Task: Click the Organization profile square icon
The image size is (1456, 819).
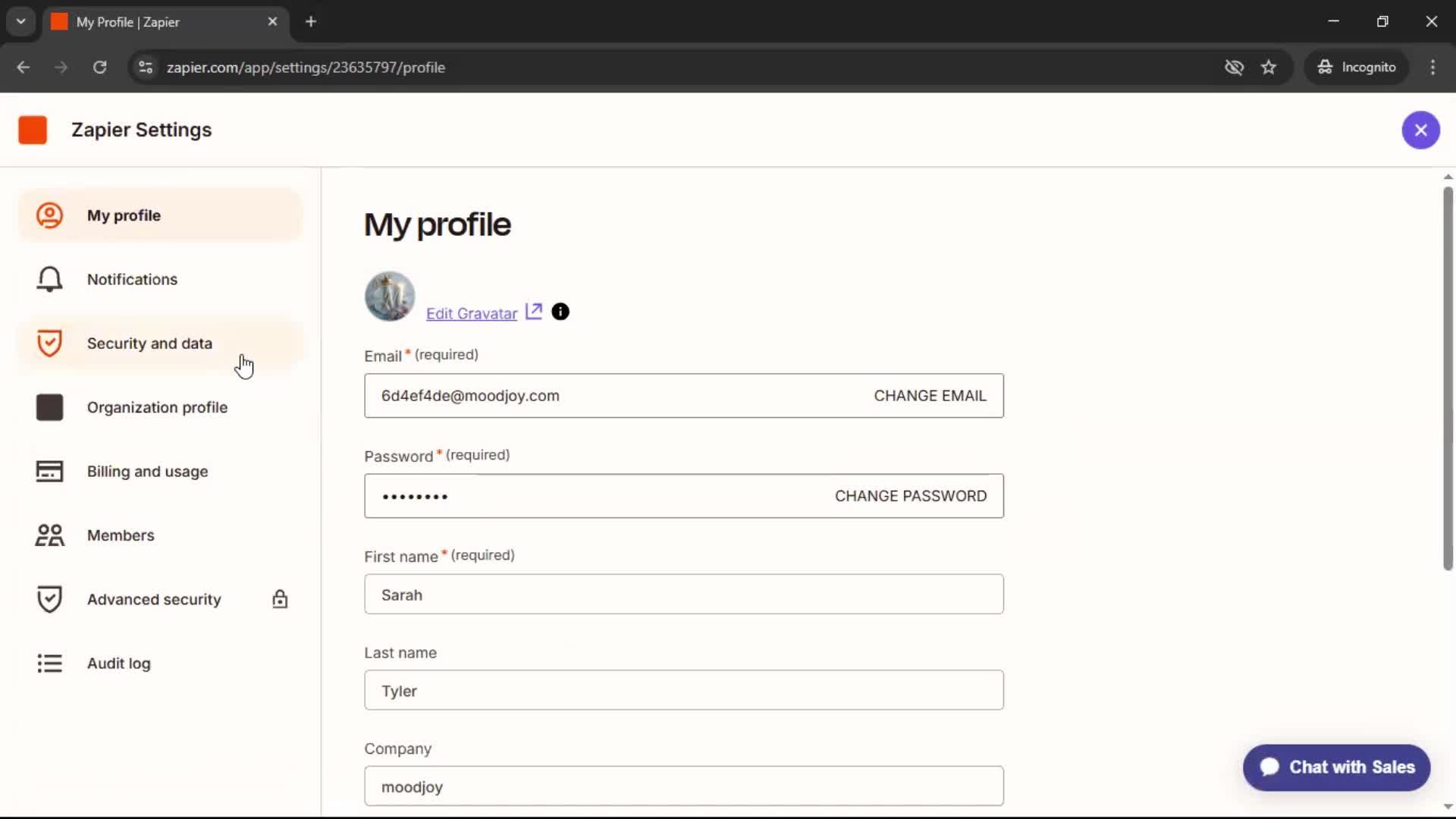Action: 49,407
